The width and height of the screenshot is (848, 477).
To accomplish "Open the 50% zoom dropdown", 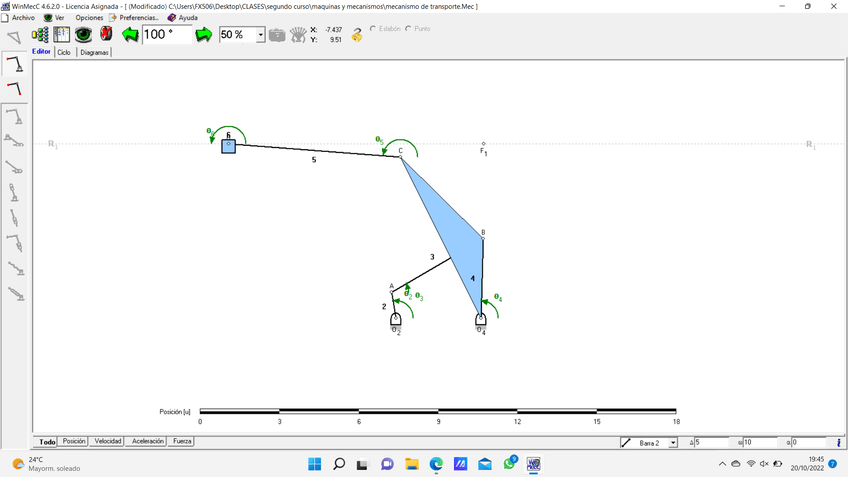I will [x=261, y=35].
